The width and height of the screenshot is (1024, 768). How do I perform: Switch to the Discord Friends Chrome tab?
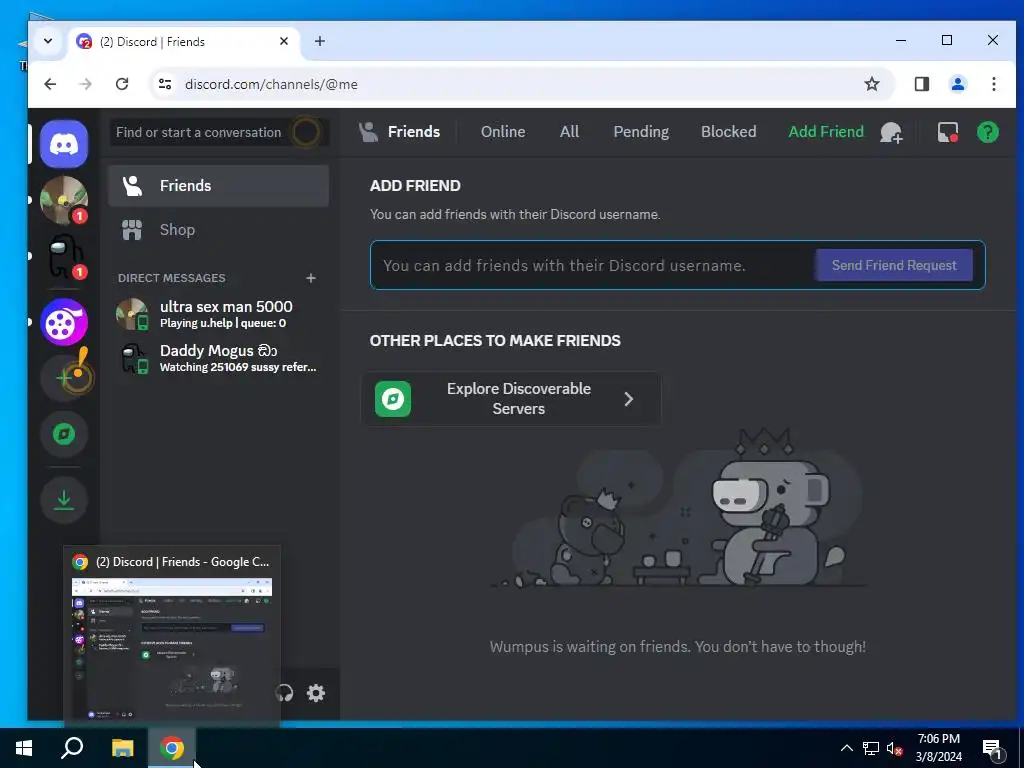pyautogui.click(x=183, y=42)
